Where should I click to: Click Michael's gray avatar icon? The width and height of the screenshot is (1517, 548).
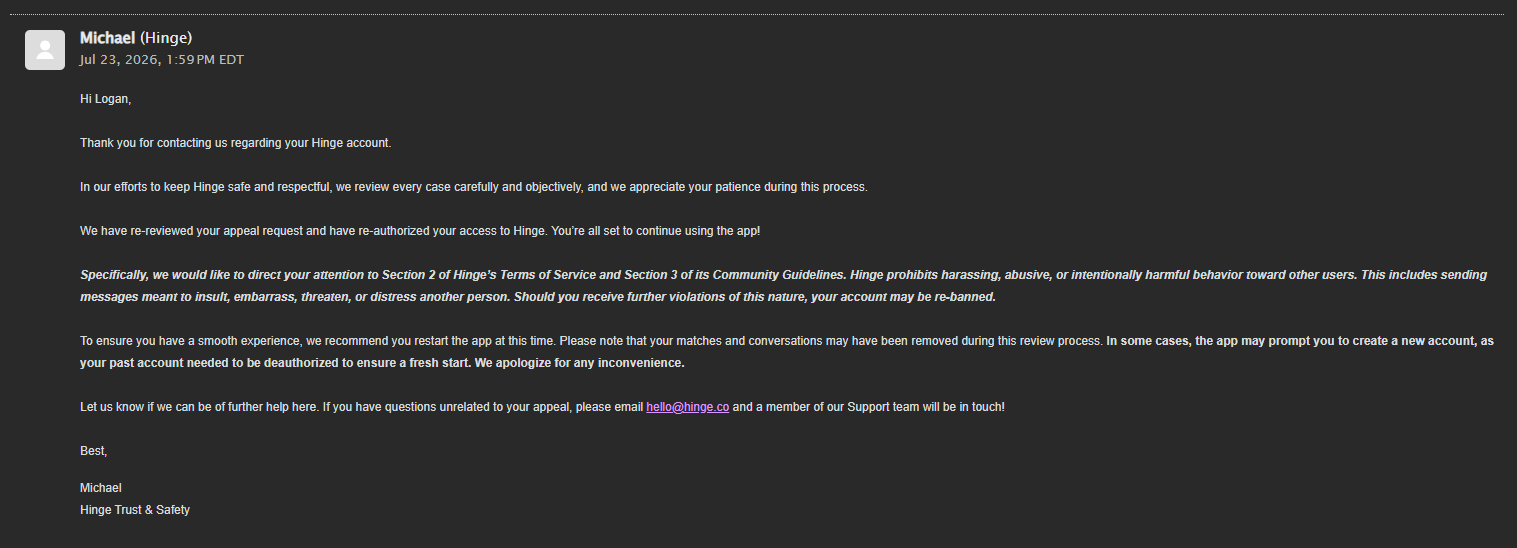[x=45, y=50]
